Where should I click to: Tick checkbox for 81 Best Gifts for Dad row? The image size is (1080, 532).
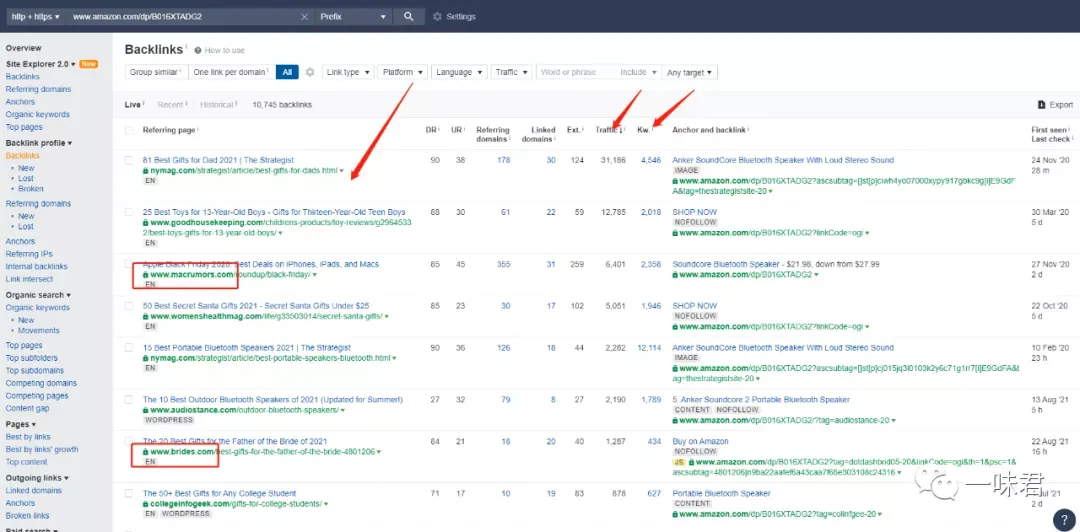[x=129, y=160]
